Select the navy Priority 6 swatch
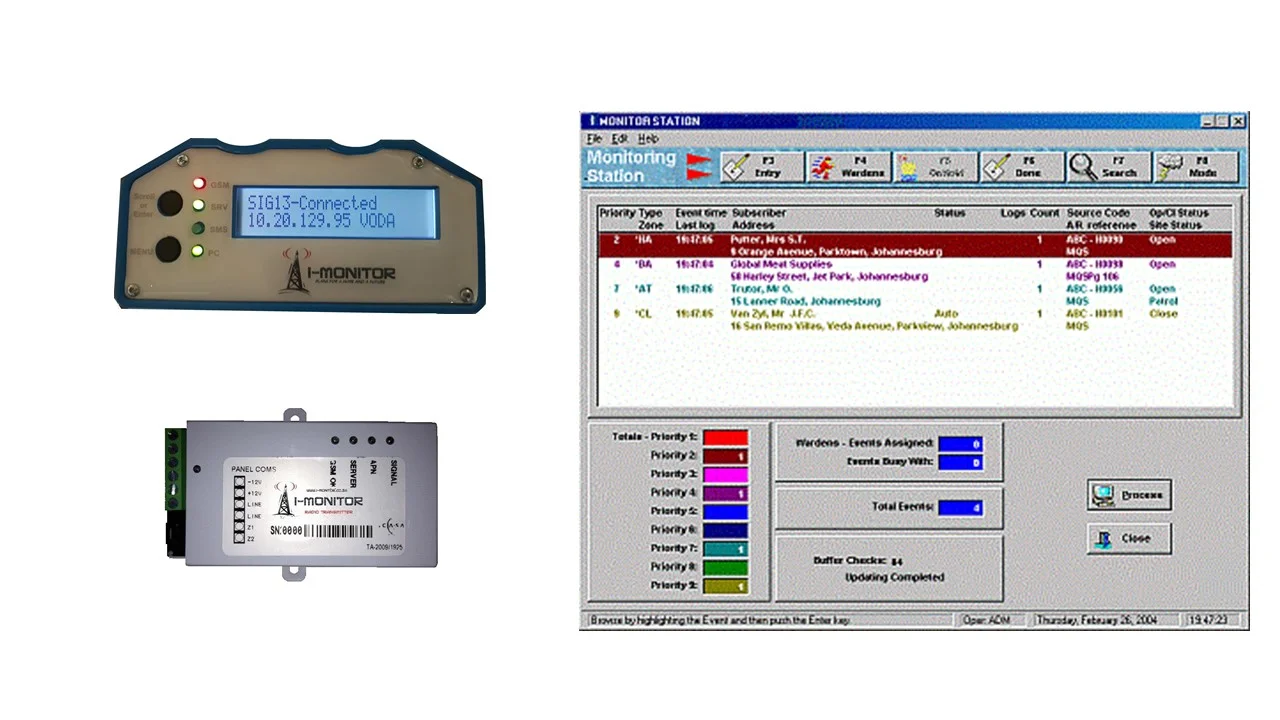The width and height of the screenshot is (1280, 720). (725, 530)
